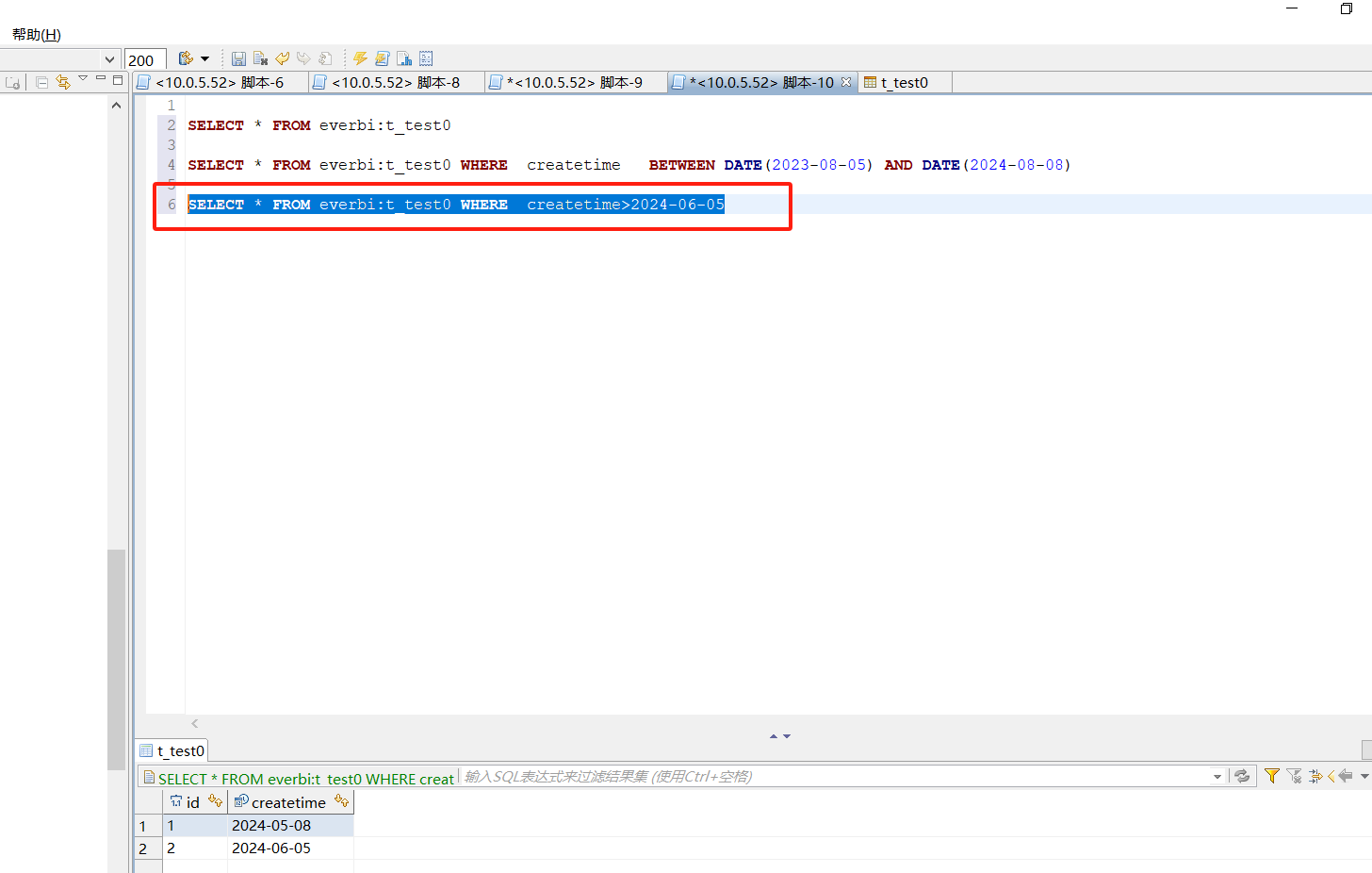
Task: Click the cell with 2024-06-05
Action: tap(290, 848)
